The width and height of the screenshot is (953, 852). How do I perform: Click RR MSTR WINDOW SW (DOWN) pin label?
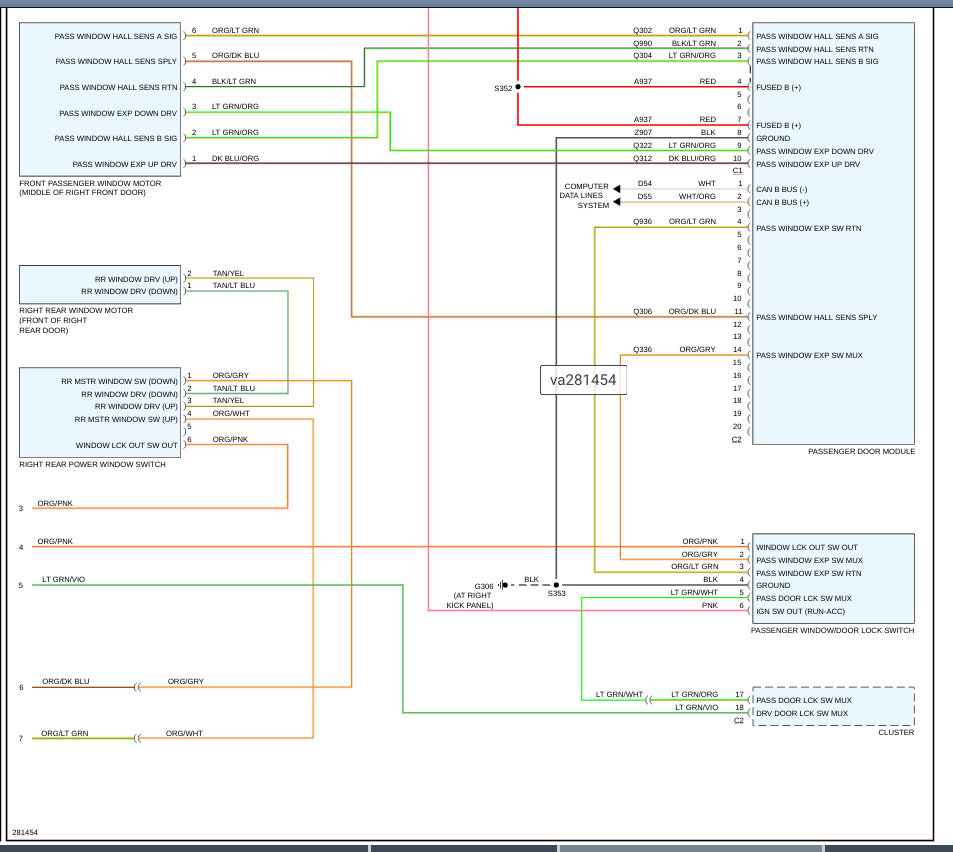click(120, 382)
